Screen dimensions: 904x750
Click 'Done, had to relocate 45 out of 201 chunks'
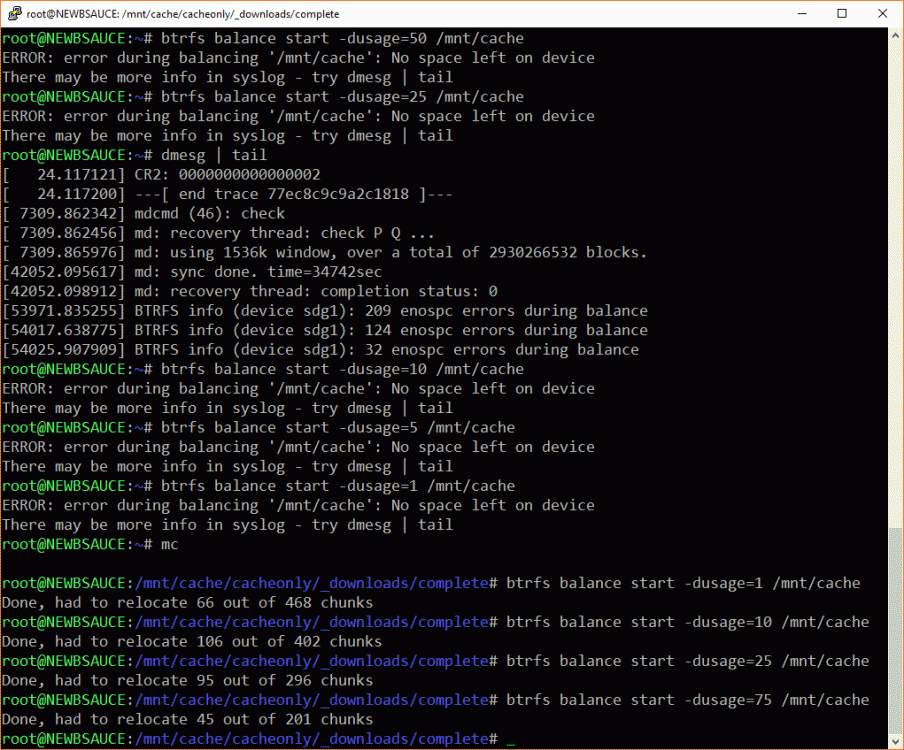tap(187, 719)
